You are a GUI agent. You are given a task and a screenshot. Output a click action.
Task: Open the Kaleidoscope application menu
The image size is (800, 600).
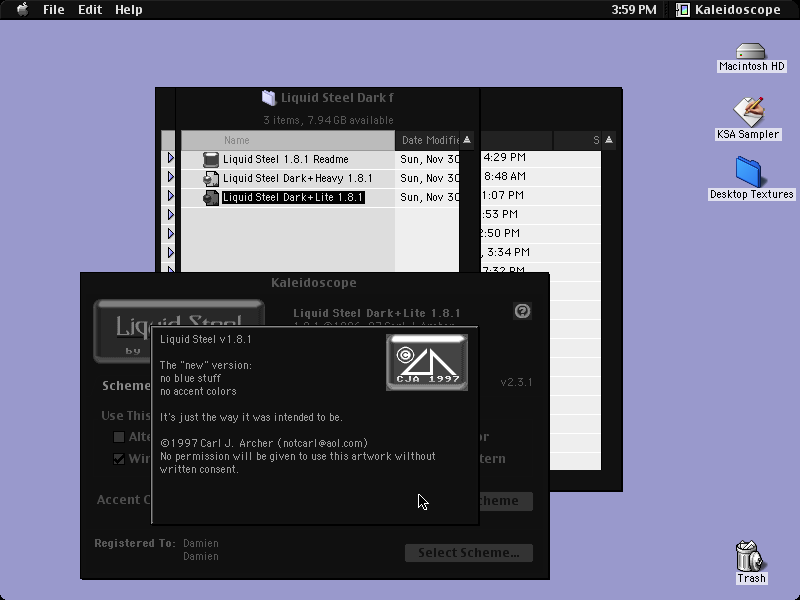coord(728,10)
